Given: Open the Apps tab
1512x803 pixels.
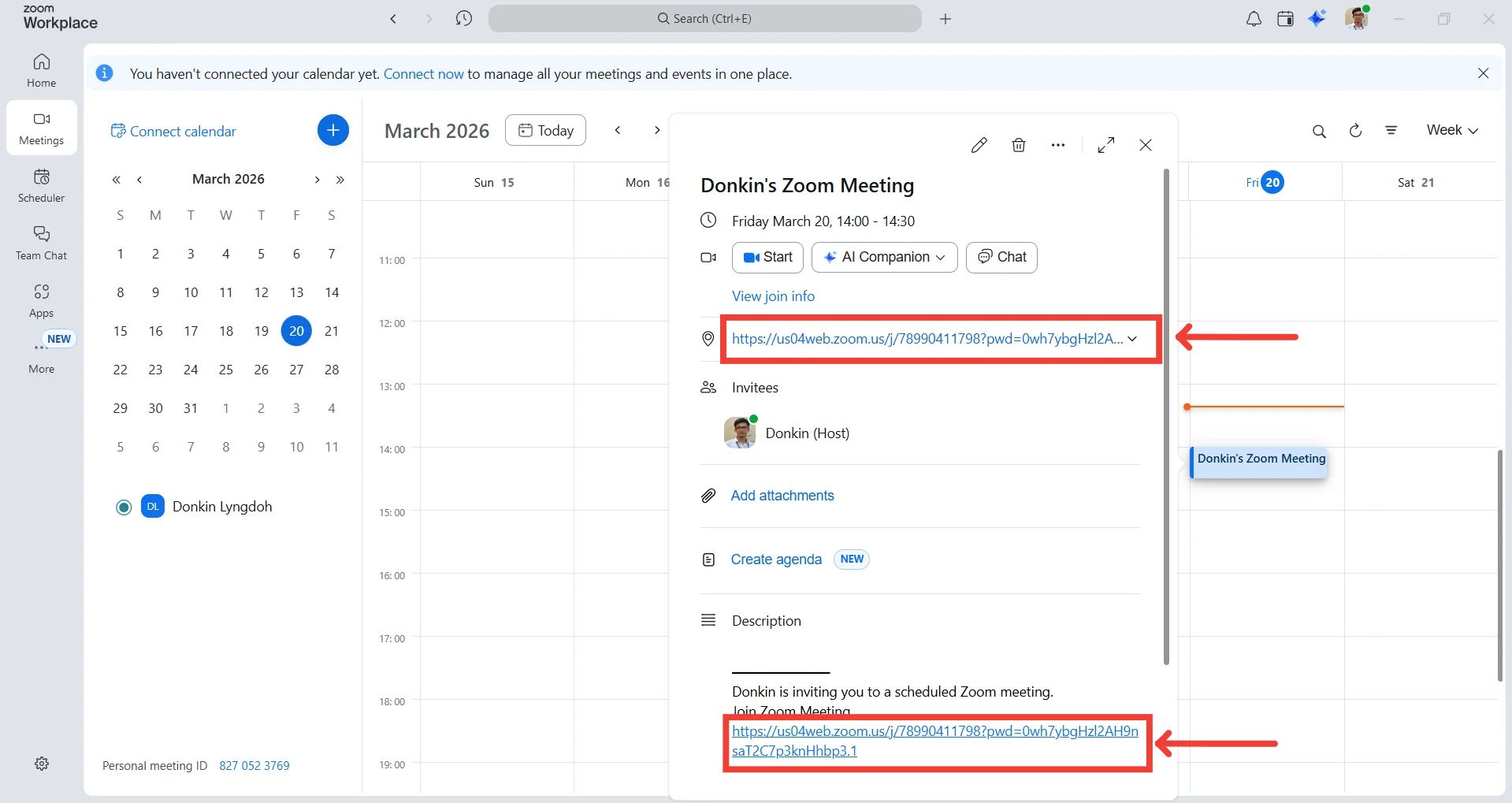Looking at the screenshot, I should tap(42, 300).
